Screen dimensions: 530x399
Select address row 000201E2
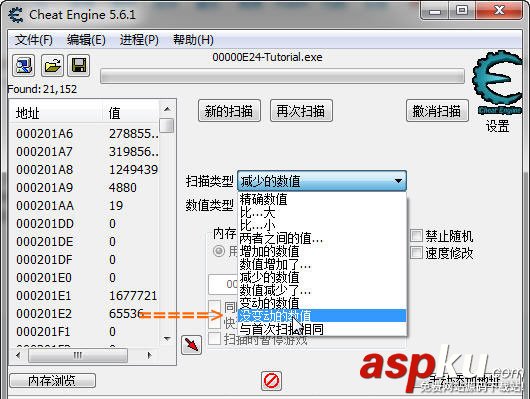[85, 313]
